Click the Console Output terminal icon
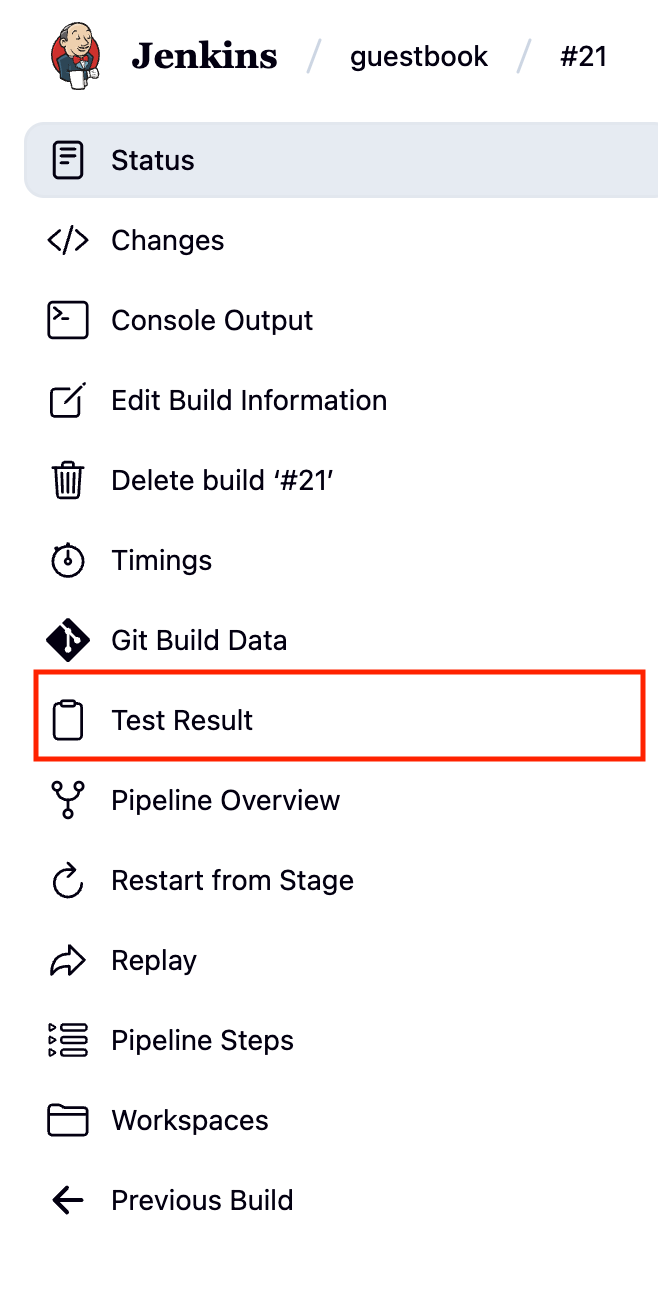Viewport: 658px width, 1302px height. point(68,320)
